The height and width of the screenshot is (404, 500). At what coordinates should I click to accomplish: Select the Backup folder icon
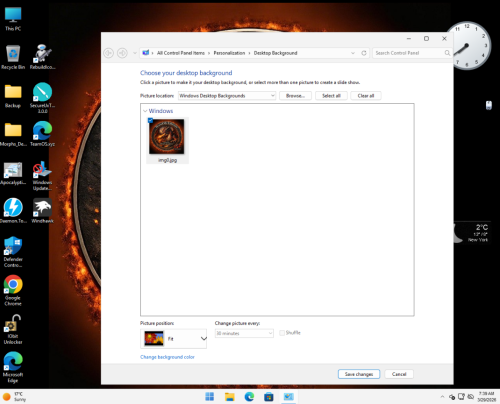pyautogui.click(x=13, y=96)
